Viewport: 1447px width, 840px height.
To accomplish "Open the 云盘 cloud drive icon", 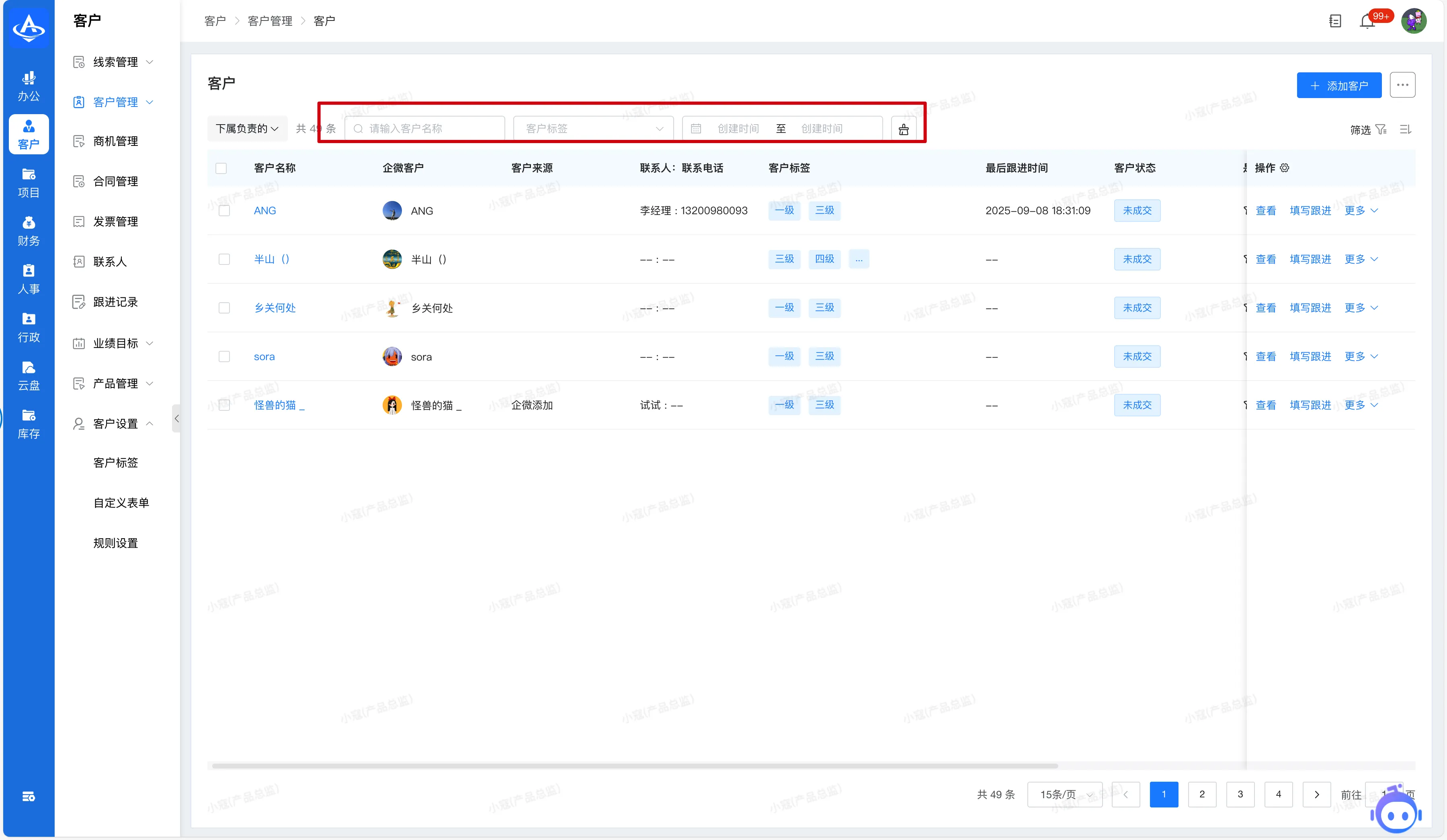I will (x=29, y=375).
